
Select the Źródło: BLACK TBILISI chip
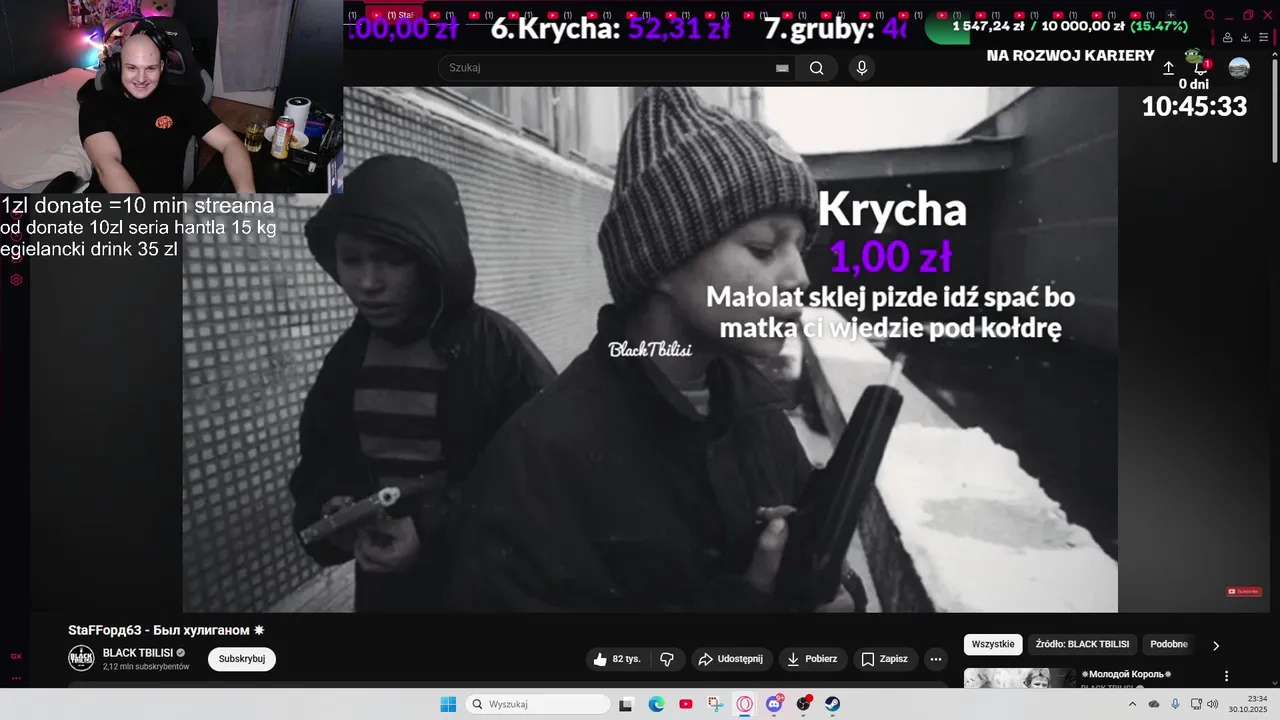pyautogui.click(x=1082, y=645)
